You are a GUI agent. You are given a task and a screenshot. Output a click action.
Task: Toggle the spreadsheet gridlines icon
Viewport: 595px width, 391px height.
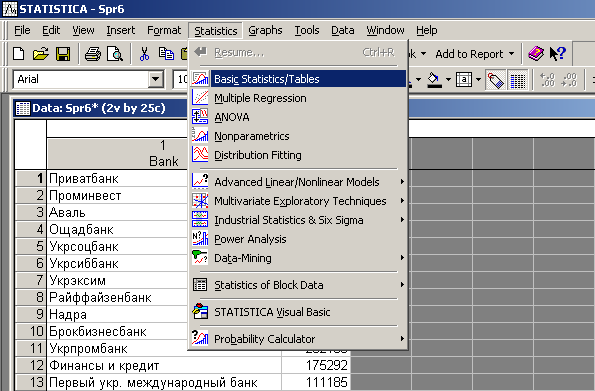click(518, 80)
